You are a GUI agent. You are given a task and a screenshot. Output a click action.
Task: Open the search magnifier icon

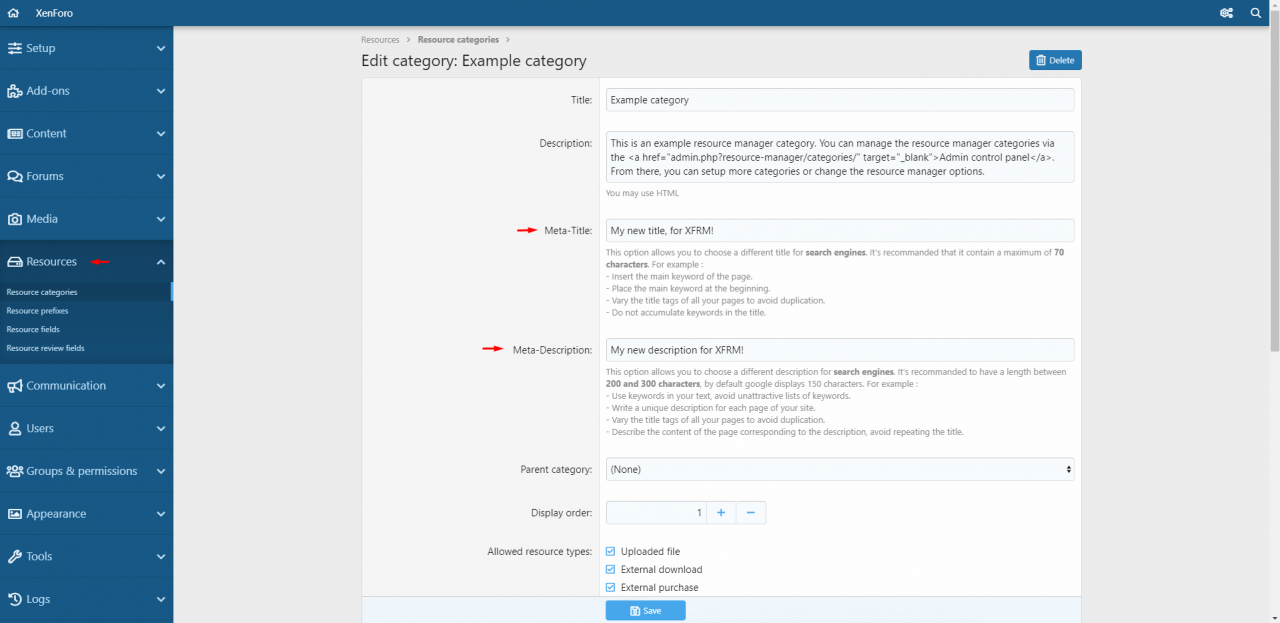[1256, 13]
